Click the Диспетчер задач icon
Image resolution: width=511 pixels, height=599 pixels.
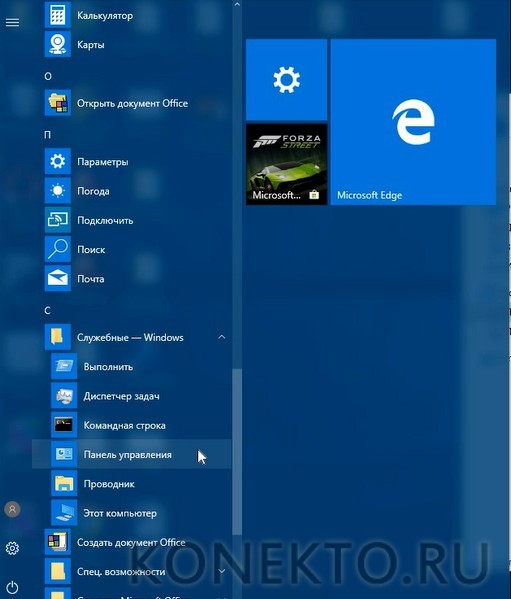(64, 396)
